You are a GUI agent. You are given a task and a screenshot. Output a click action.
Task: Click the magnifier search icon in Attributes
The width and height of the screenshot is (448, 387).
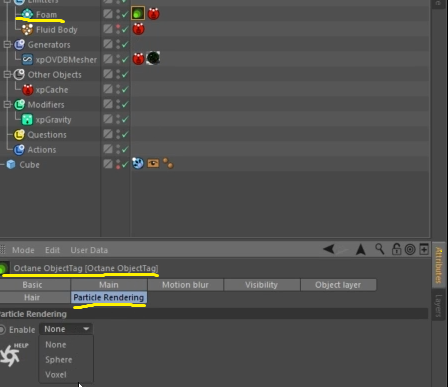(x=379, y=249)
